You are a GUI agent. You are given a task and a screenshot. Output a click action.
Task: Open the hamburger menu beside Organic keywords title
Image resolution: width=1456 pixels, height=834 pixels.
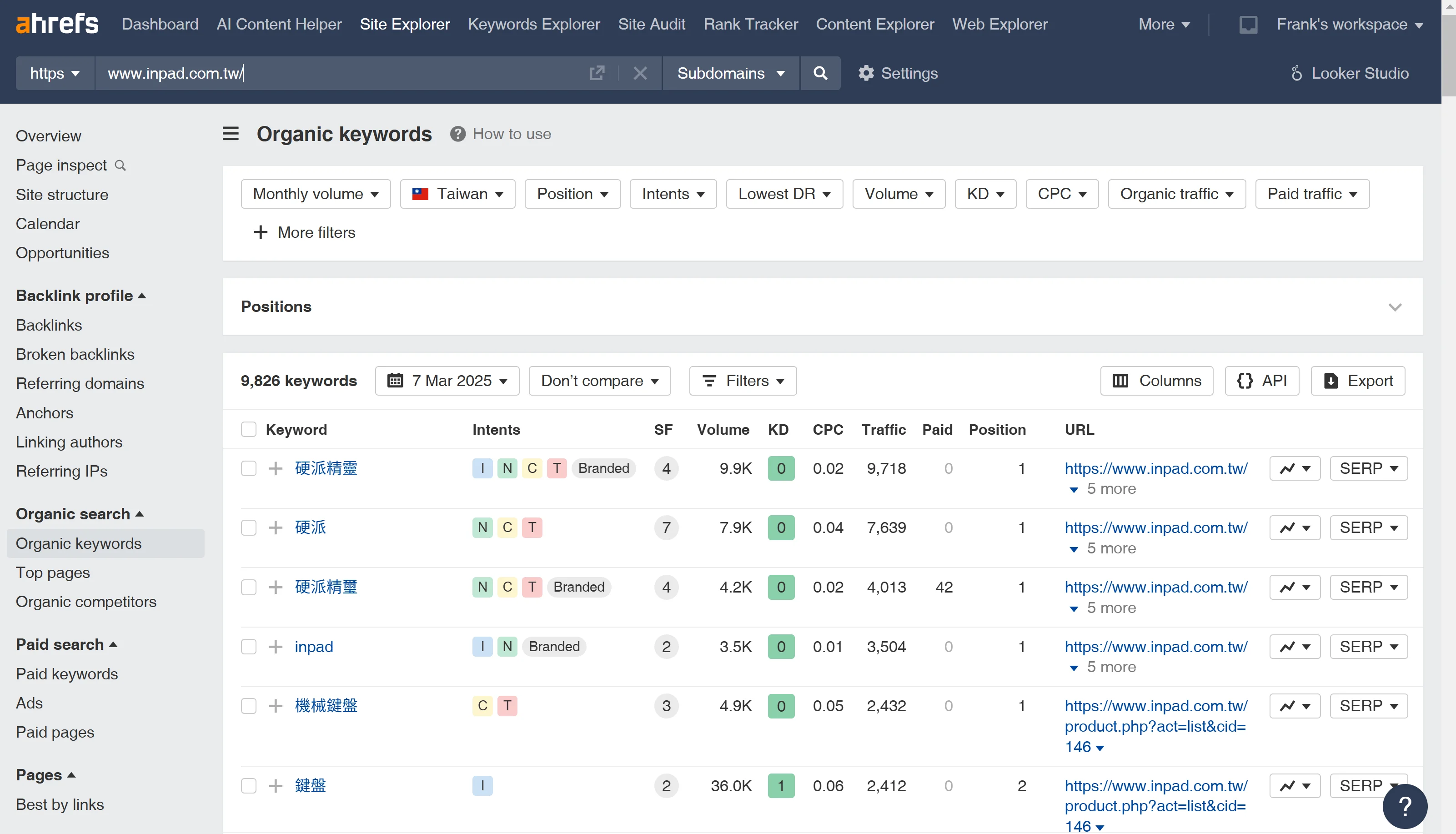(230, 133)
